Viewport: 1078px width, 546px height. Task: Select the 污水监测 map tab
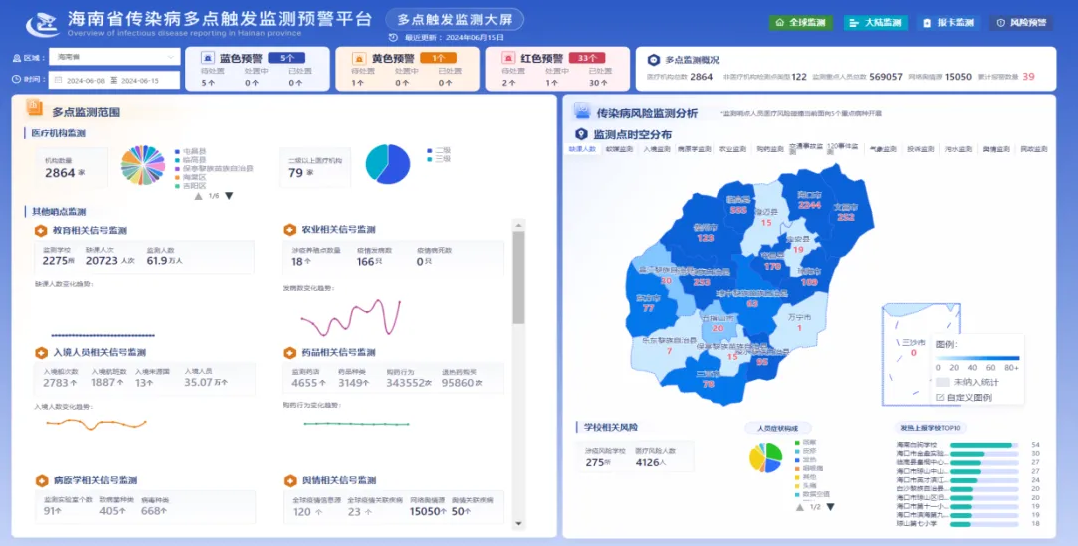(958, 149)
